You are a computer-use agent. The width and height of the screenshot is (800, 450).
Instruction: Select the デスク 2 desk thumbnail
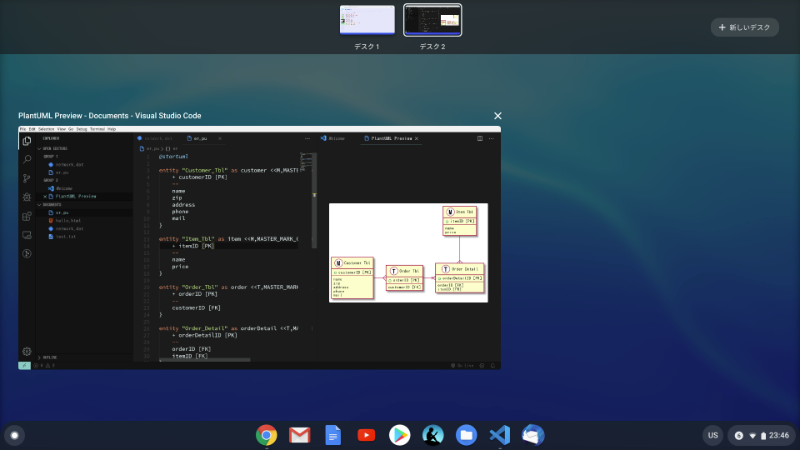point(432,20)
